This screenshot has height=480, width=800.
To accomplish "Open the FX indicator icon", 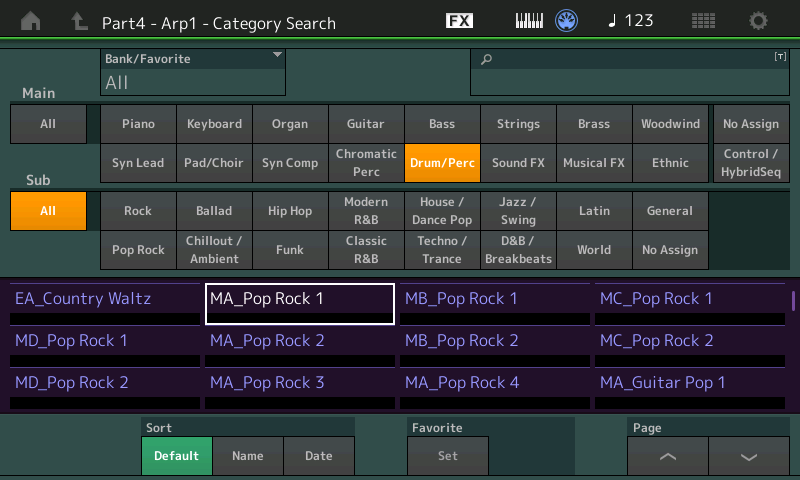I will [x=459, y=21].
